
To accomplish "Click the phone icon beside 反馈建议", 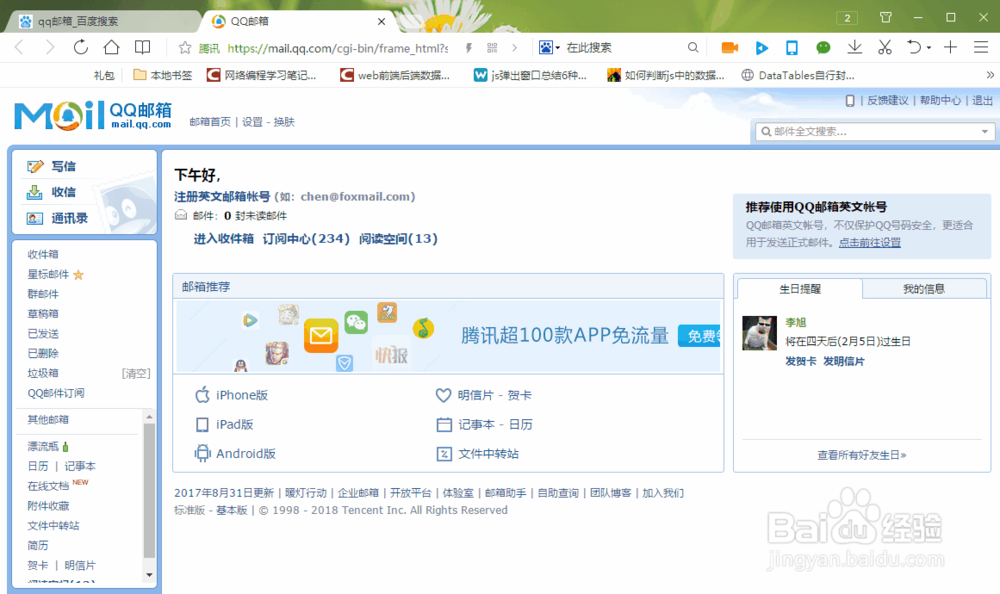I will (849, 101).
